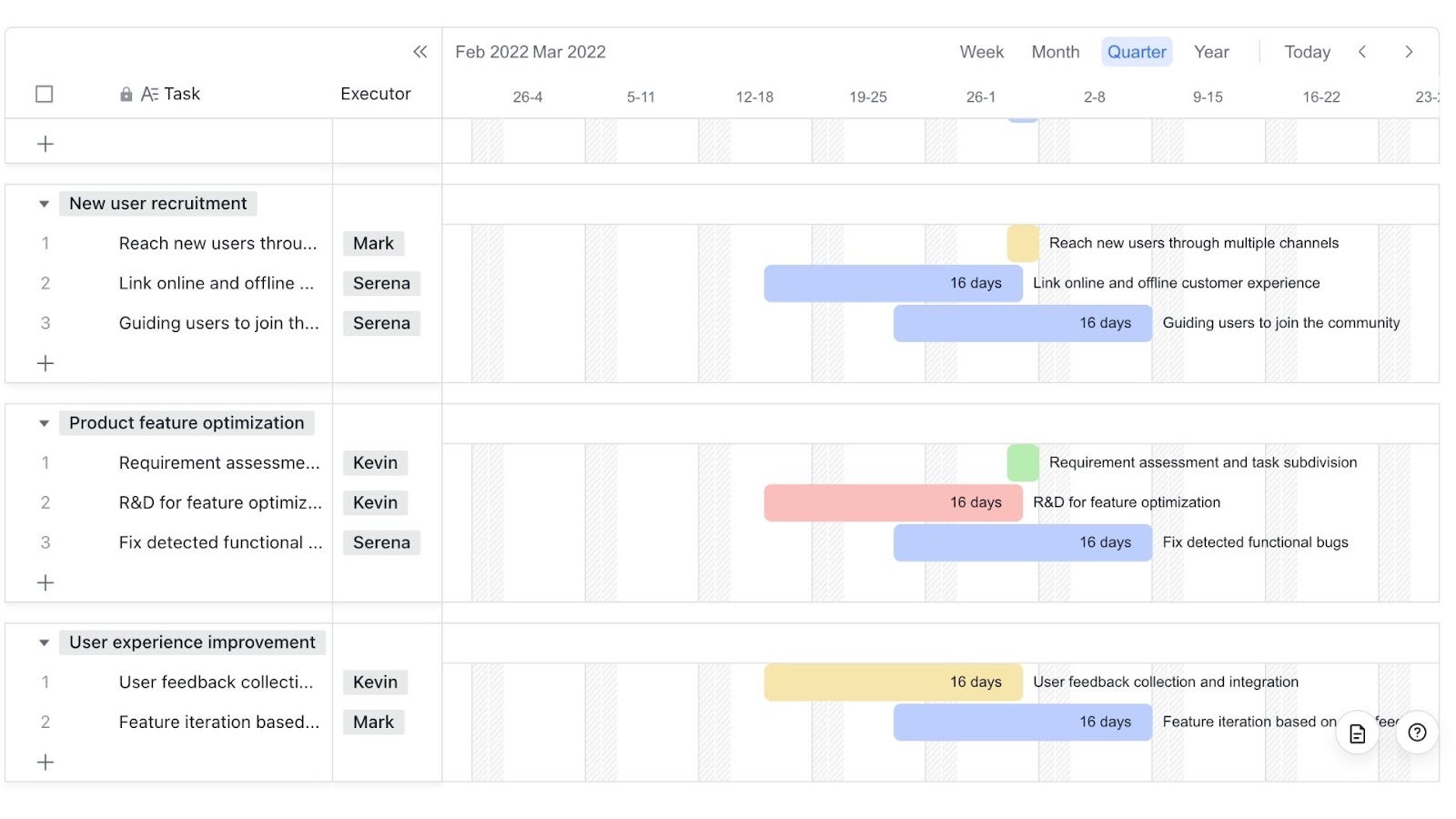Click the Task column header
The height and width of the screenshot is (819, 1456).
(x=182, y=94)
